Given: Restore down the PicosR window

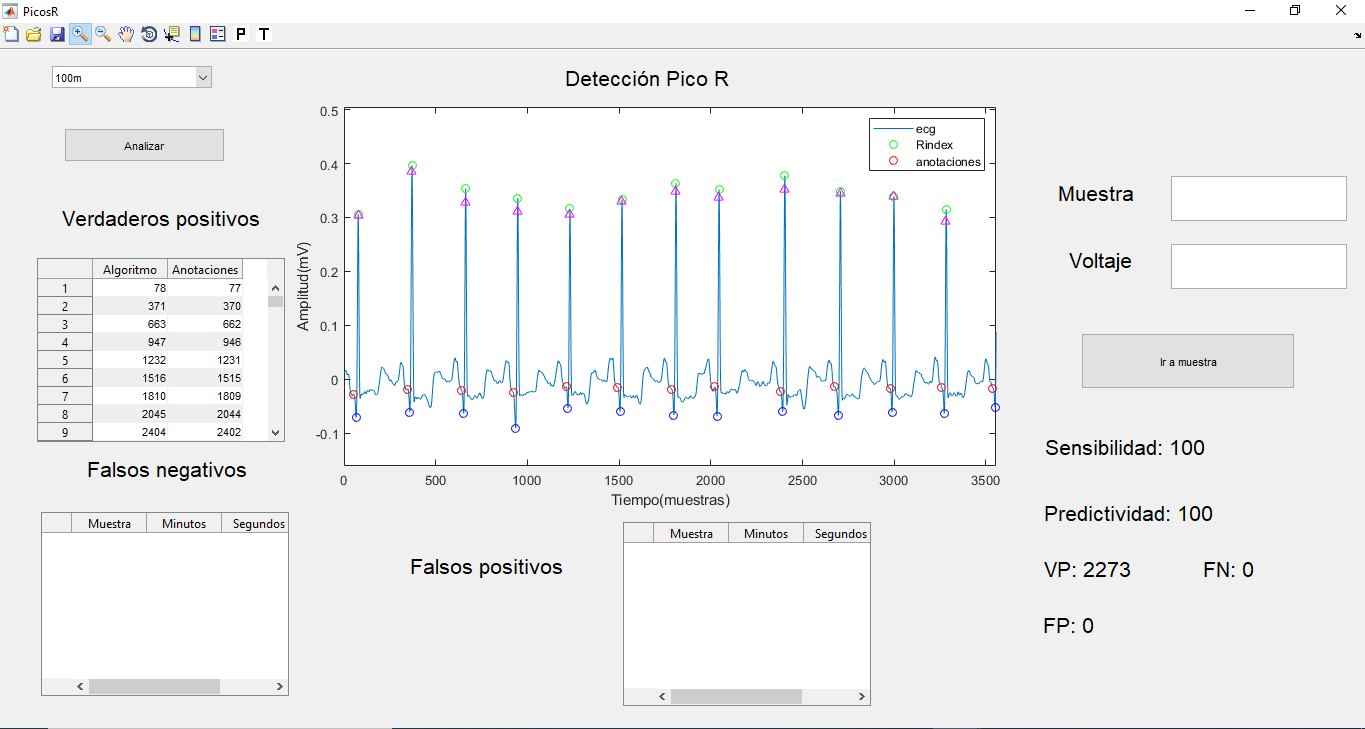Looking at the screenshot, I should pyautogui.click(x=1295, y=10).
